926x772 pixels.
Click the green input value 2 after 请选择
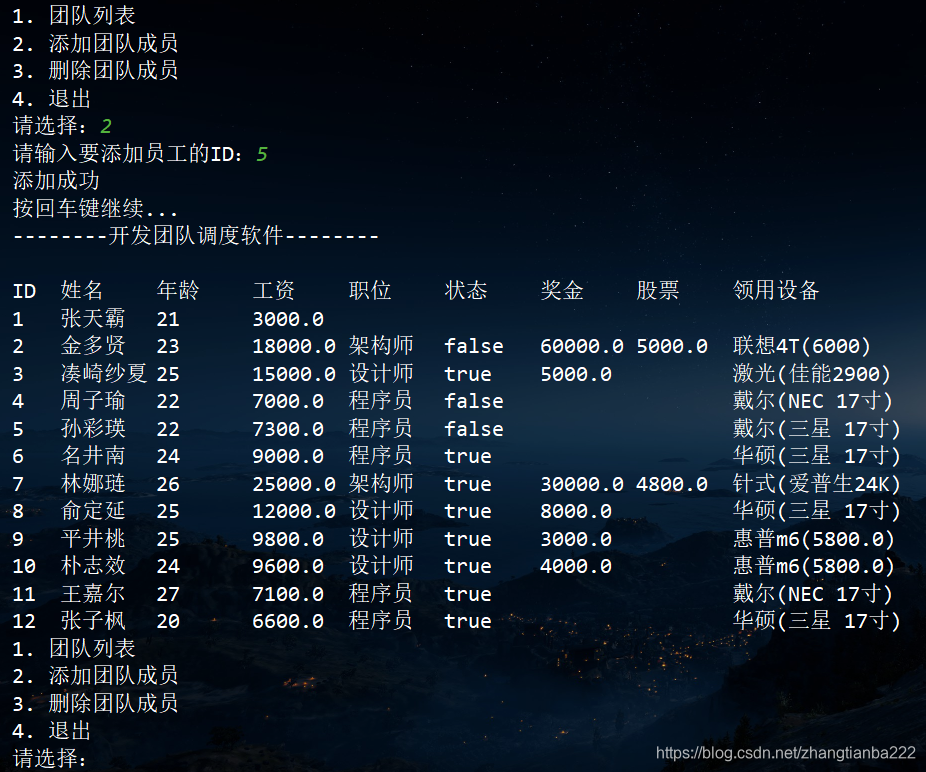pyautogui.click(x=106, y=126)
